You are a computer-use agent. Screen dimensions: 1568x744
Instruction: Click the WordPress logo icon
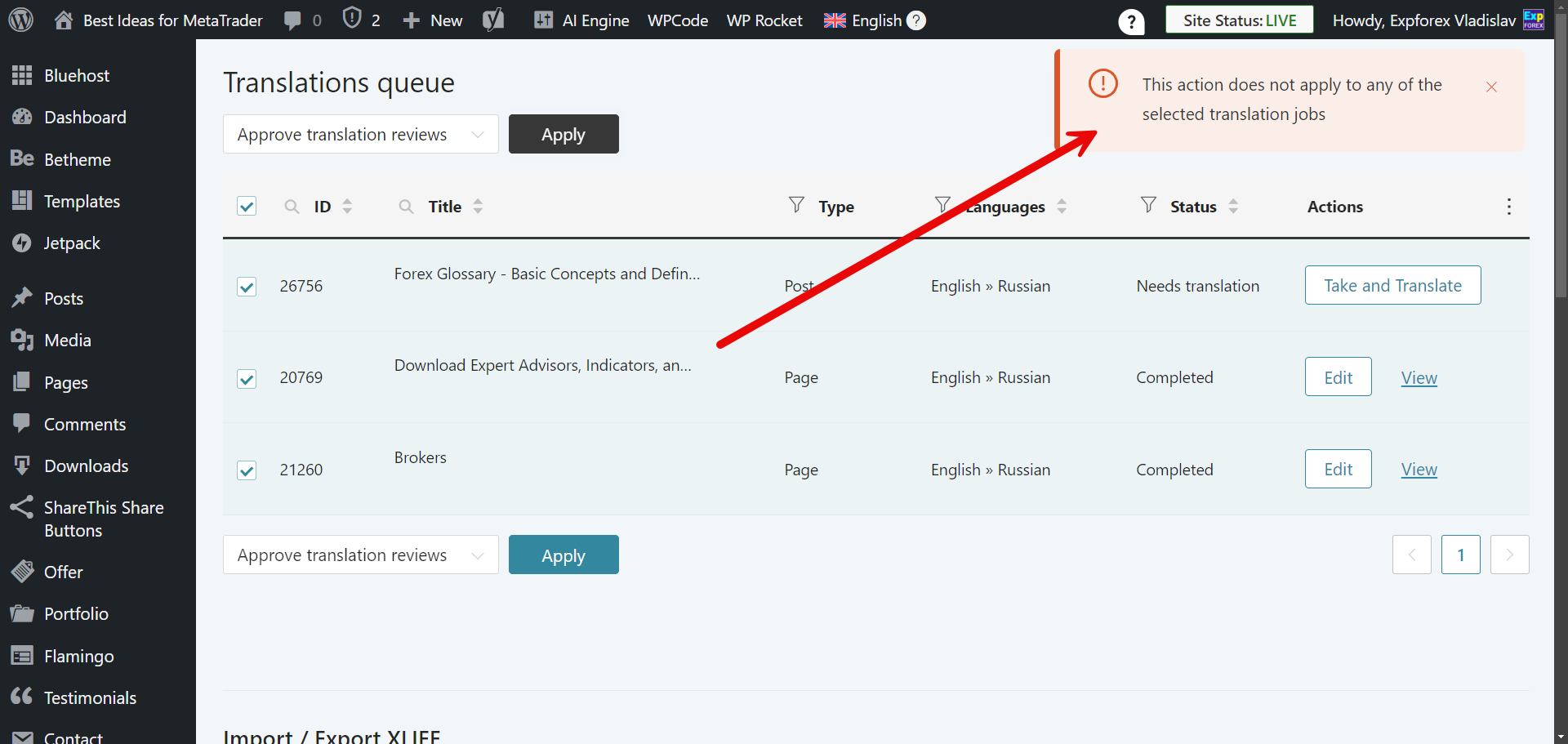click(21, 20)
